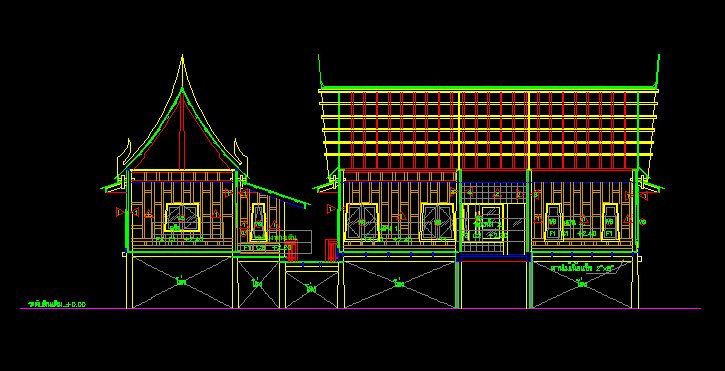Select the red triangle marker left of the gable house
The image size is (725, 371).
[120, 213]
